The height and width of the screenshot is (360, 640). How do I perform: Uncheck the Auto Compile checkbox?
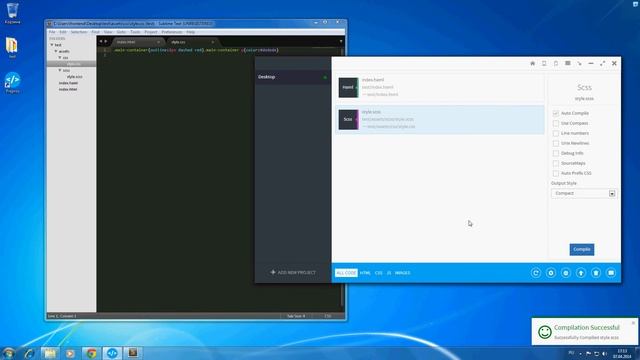pyautogui.click(x=556, y=113)
